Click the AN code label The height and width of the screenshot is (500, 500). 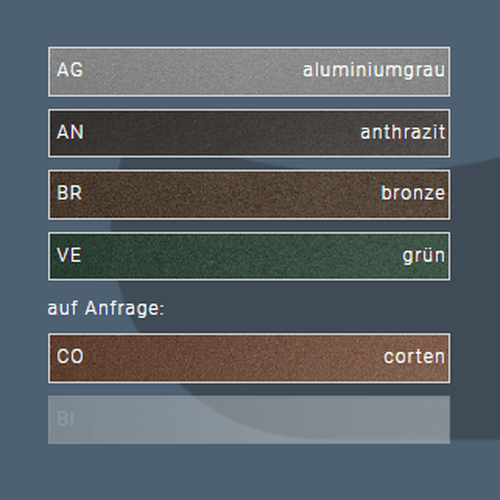point(70,132)
